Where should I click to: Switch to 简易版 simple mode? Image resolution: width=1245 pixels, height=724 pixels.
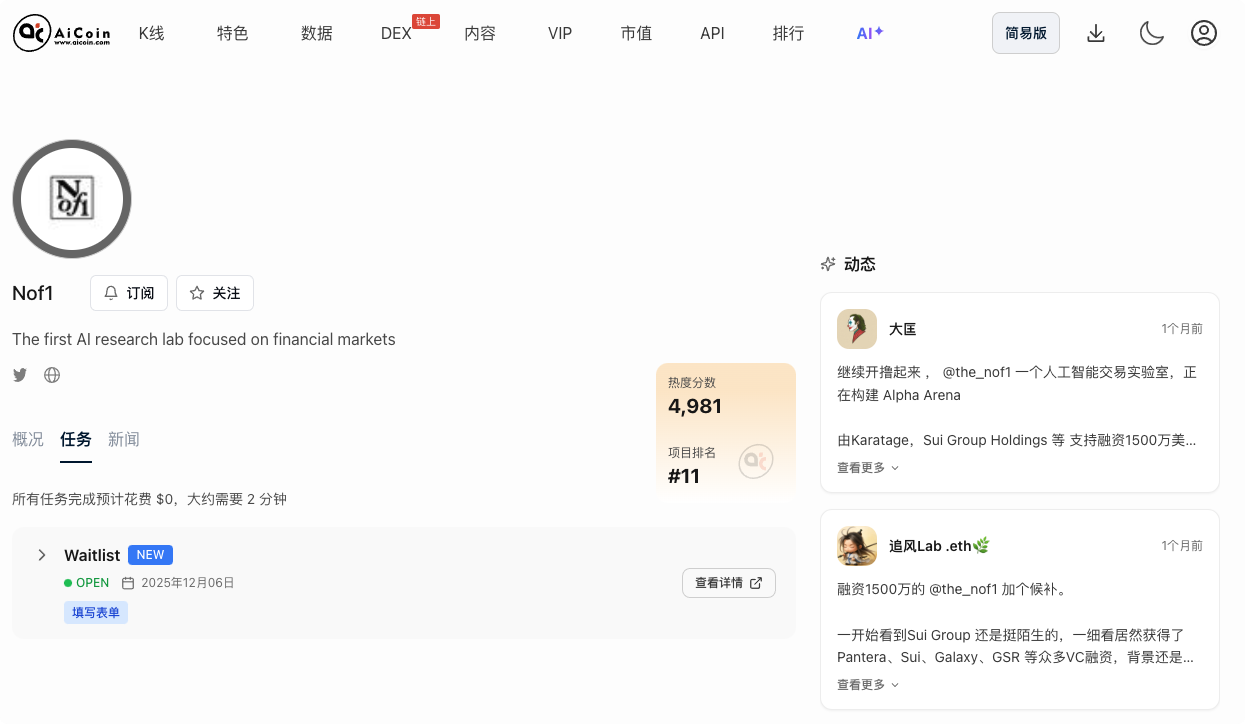[x=1026, y=33]
